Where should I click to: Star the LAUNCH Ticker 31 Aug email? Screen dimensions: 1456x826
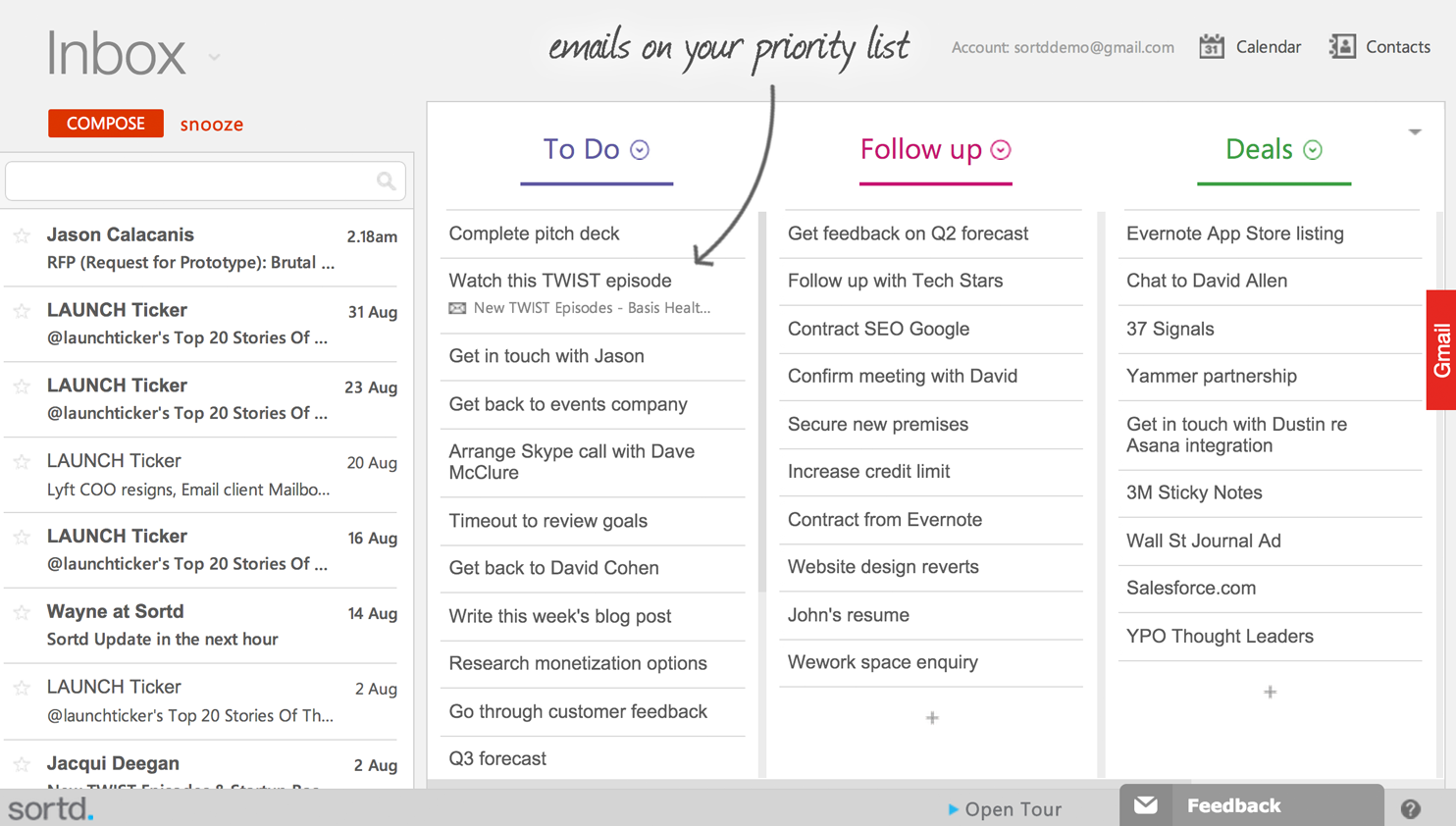[22, 311]
